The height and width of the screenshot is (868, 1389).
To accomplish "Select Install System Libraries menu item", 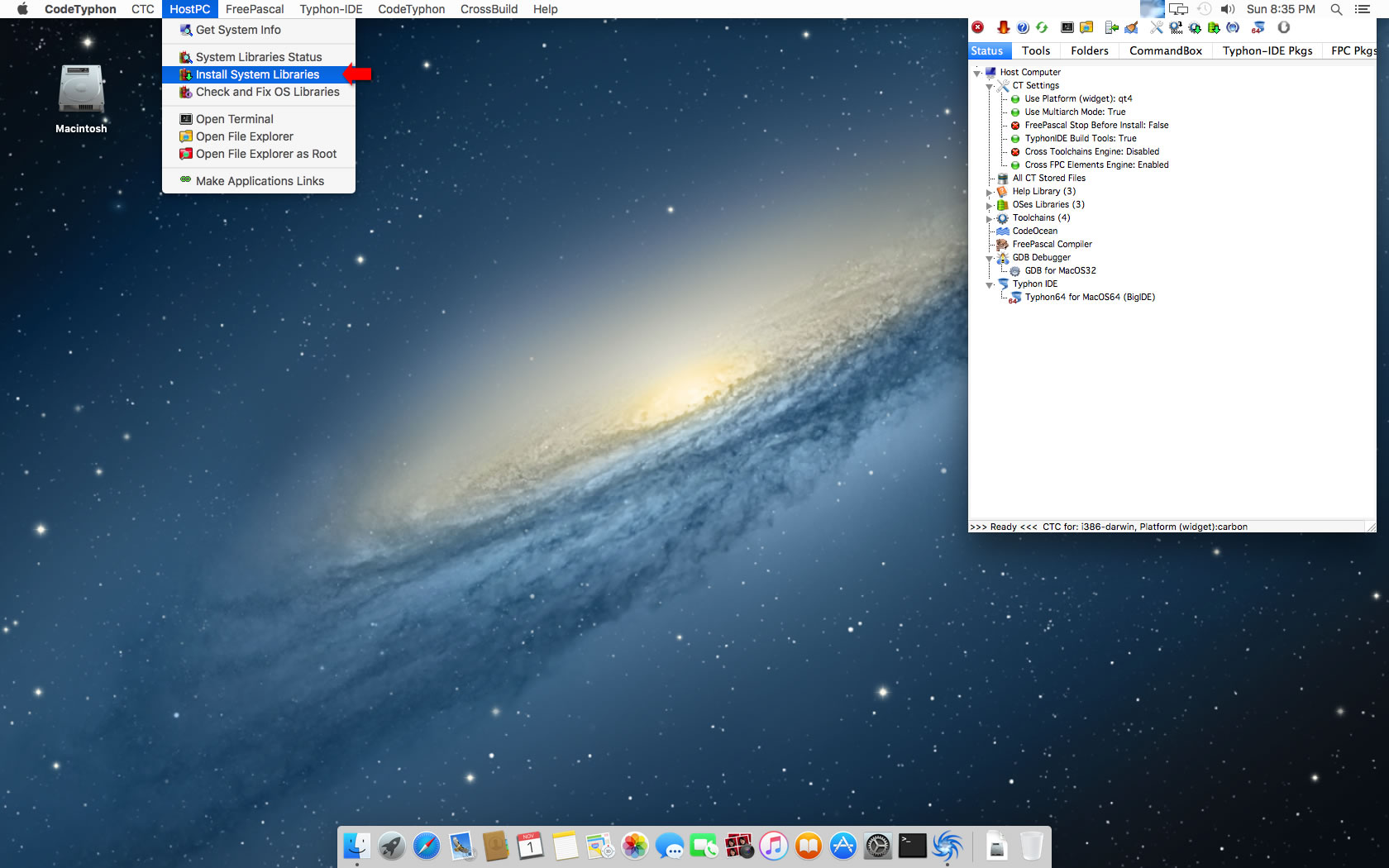I will (257, 74).
